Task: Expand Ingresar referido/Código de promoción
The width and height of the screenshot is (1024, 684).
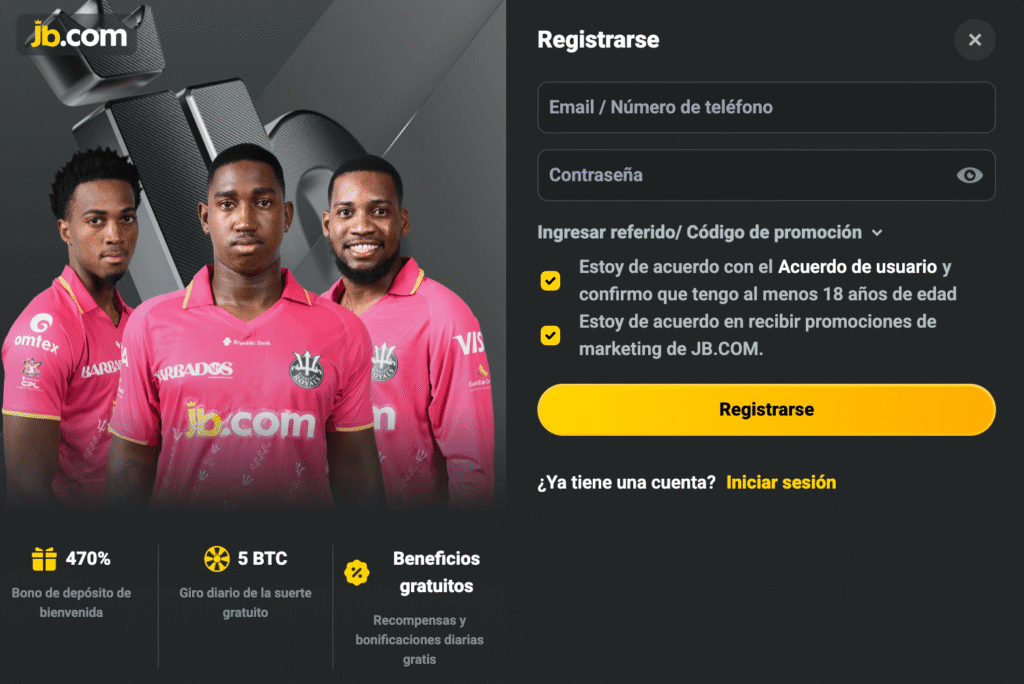Action: pyautogui.click(x=699, y=232)
